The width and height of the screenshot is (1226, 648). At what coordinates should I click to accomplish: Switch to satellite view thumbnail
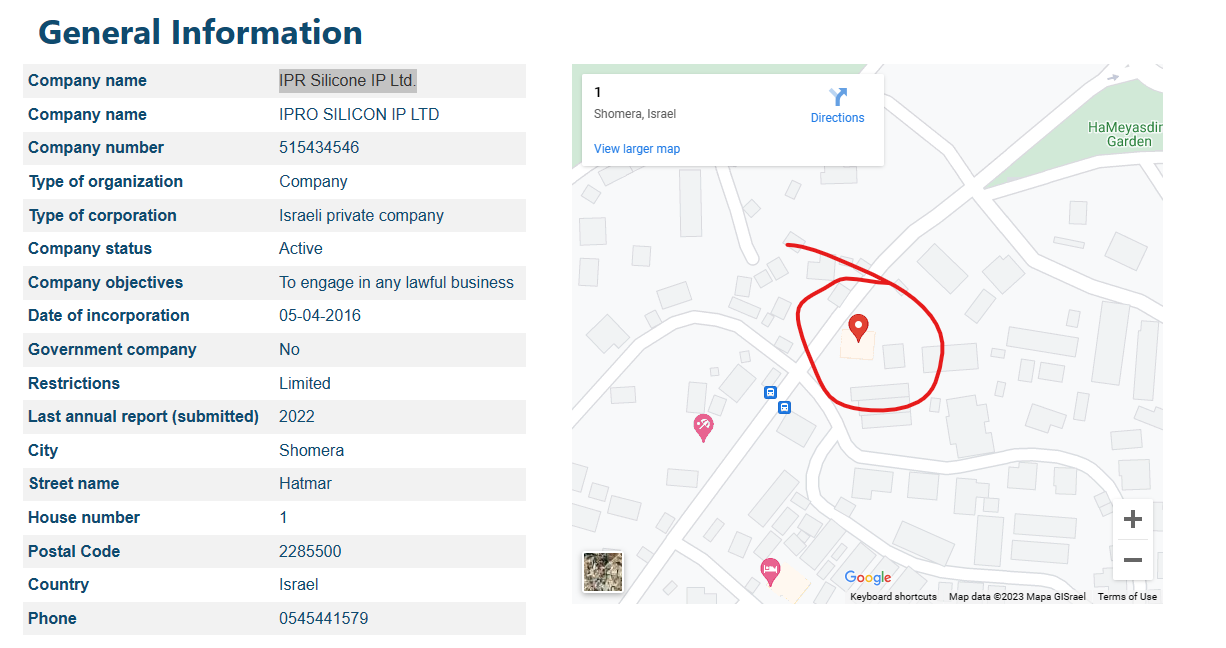coord(603,572)
